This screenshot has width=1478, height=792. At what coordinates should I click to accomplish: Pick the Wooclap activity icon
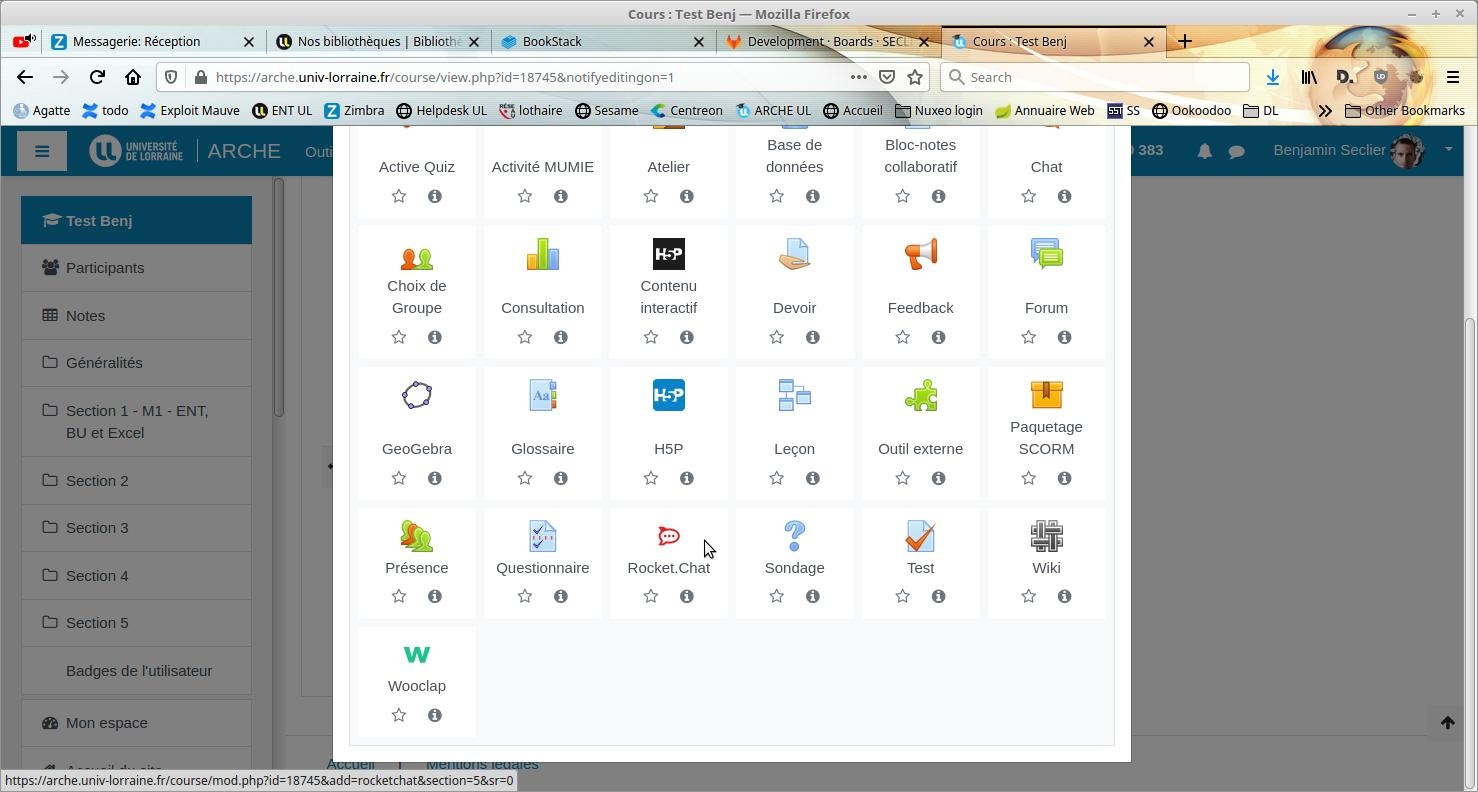click(x=416, y=655)
